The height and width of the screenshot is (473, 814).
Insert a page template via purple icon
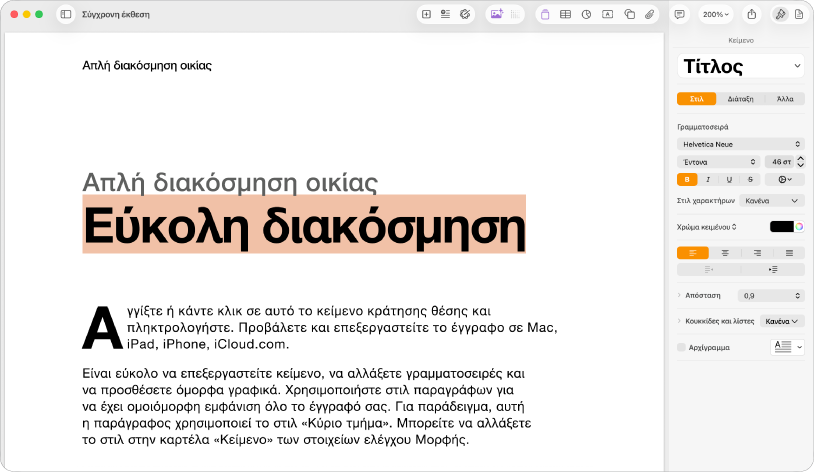545,15
